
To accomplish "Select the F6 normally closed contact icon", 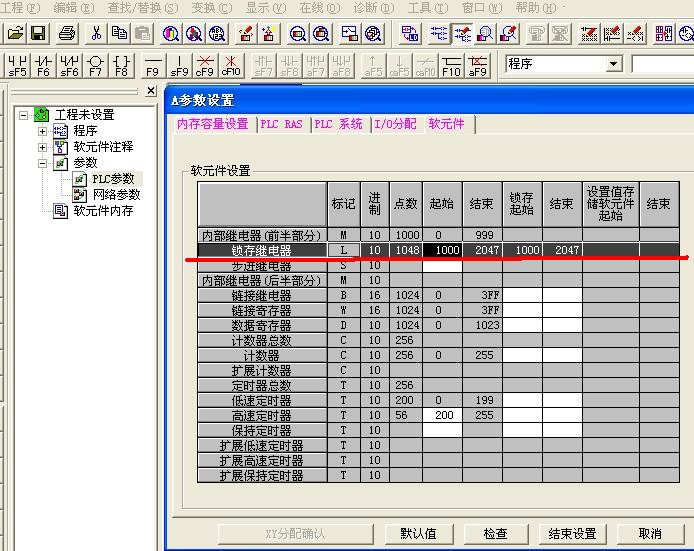I will click(43, 66).
